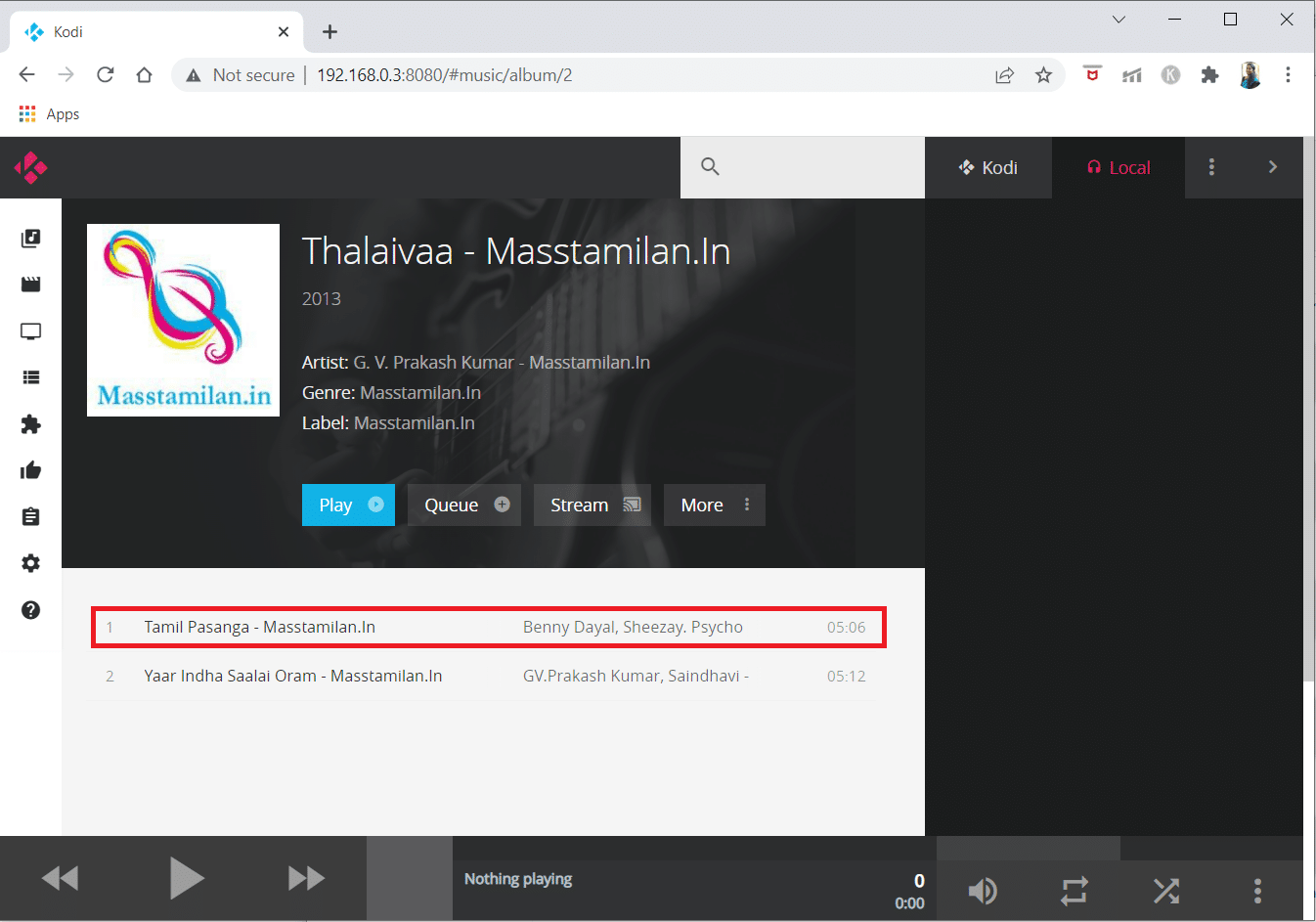Click artist text GV.Prakash Kumar, Saindhavi
This screenshot has height=922, width=1316.
pyautogui.click(x=636, y=676)
